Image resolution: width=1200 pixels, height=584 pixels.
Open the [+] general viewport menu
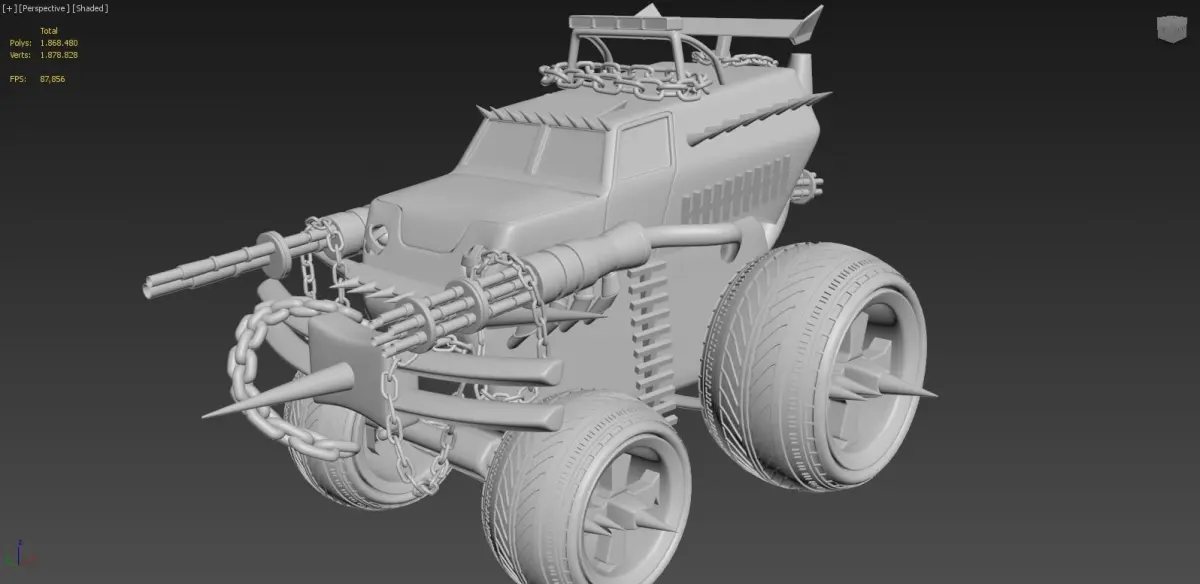pos(9,8)
